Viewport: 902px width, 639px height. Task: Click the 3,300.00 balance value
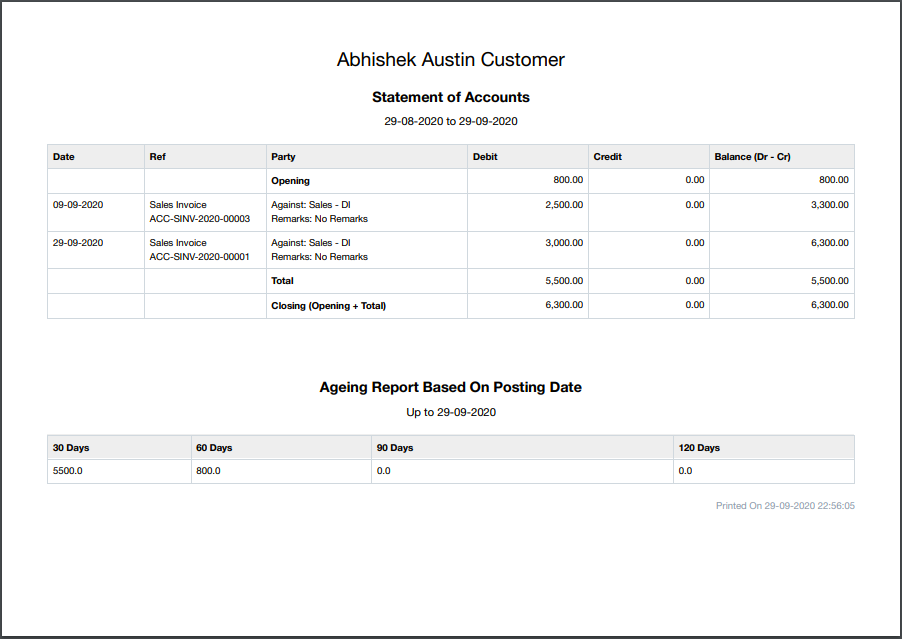click(829, 205)
